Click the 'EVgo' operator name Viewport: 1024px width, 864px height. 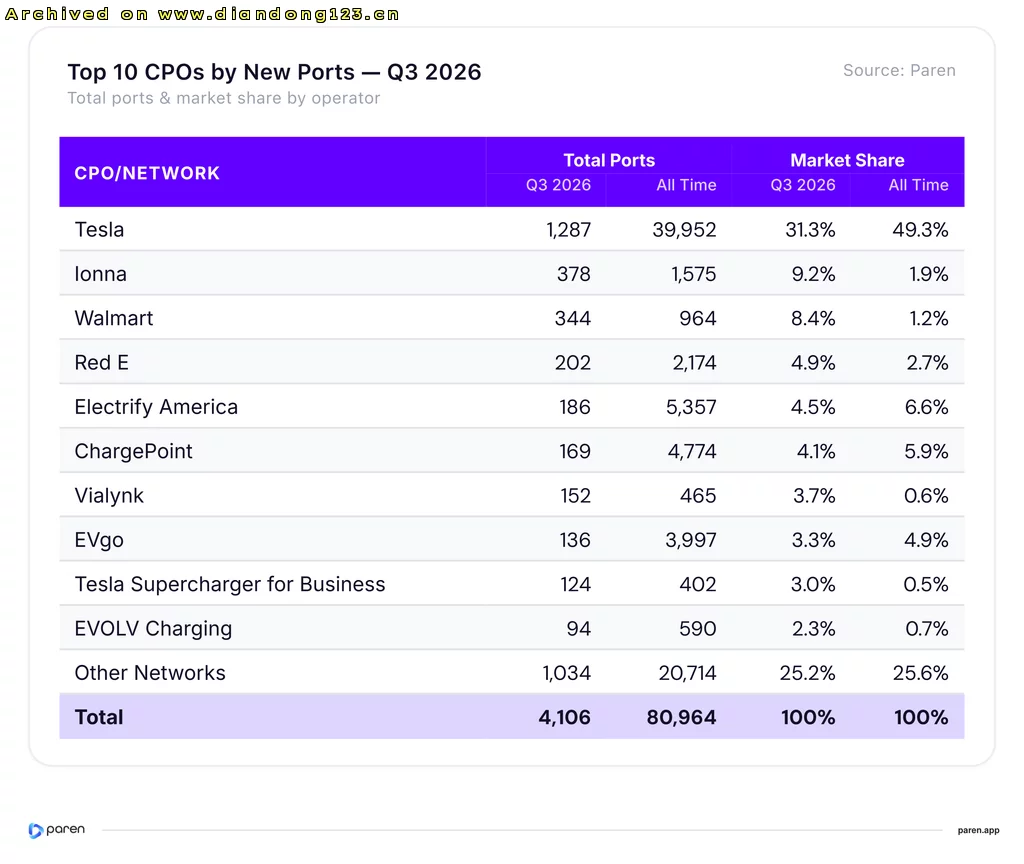[x=99, y=541]
